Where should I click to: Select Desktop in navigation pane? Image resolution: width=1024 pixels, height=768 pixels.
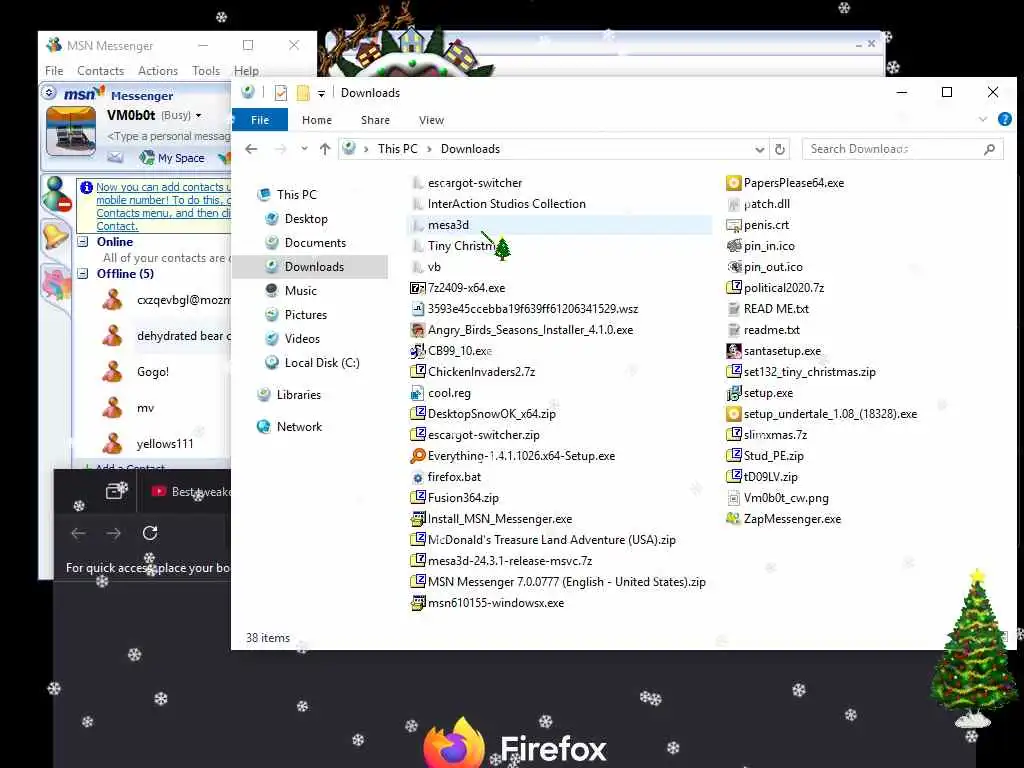pyautogui.click(x=306, y=219)
